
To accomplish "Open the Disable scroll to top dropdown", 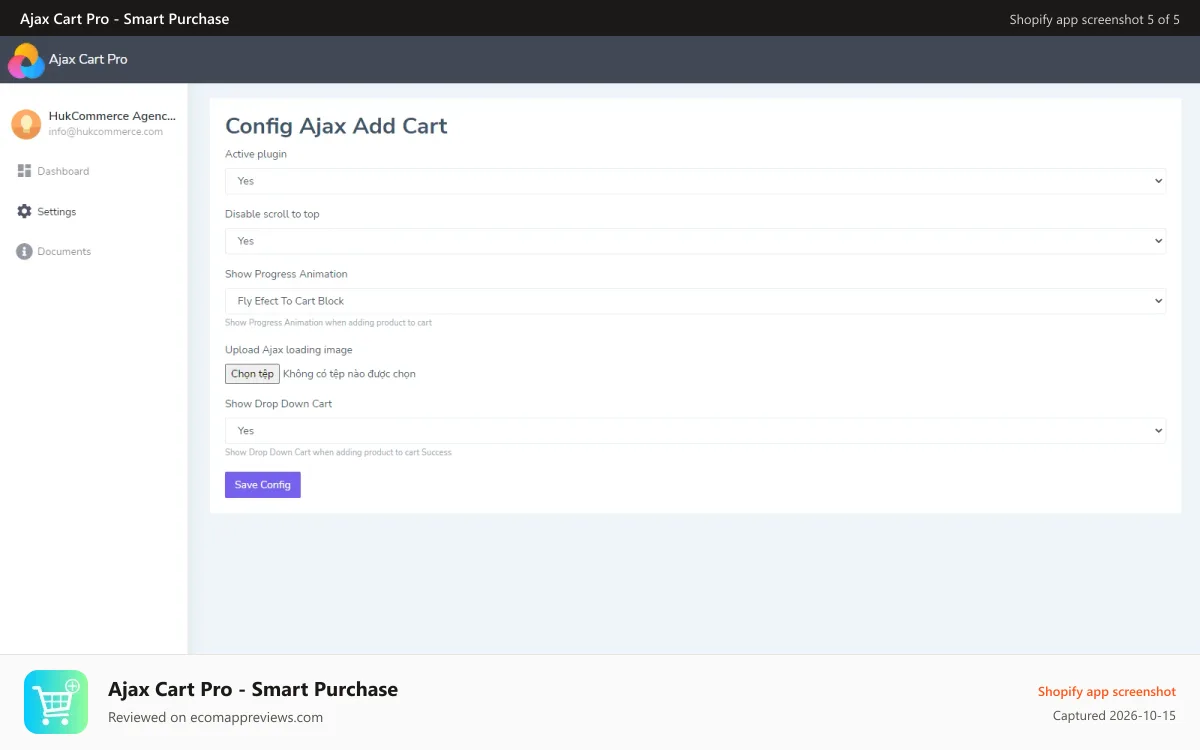I will (x=695, y=241).
